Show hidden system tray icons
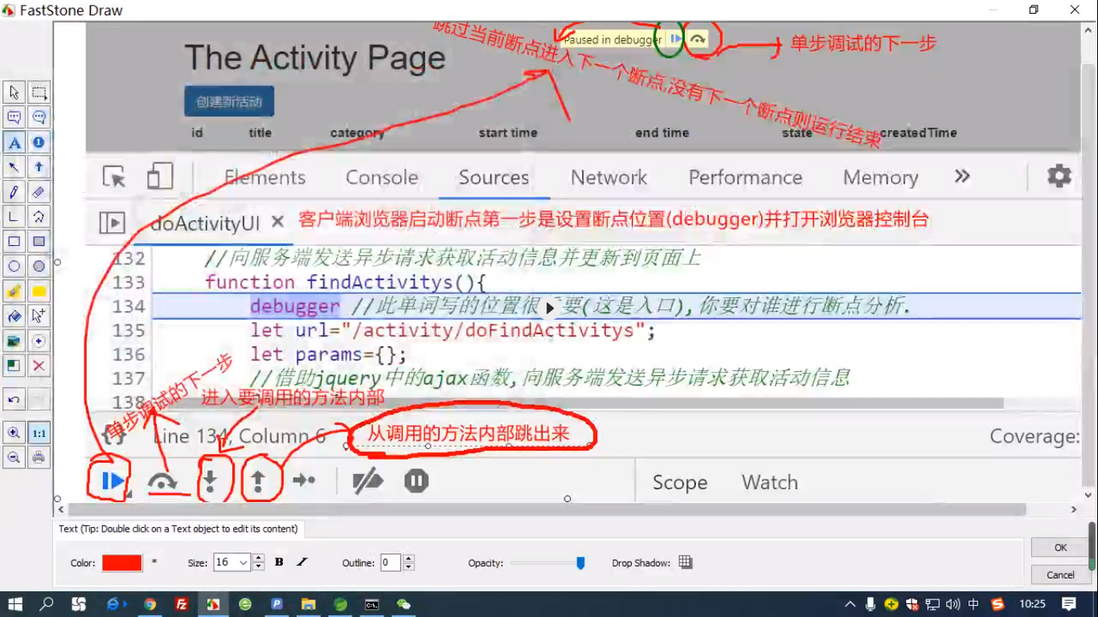The width and height of the screenshot is (1098, 617). click(x=849, y=604)
